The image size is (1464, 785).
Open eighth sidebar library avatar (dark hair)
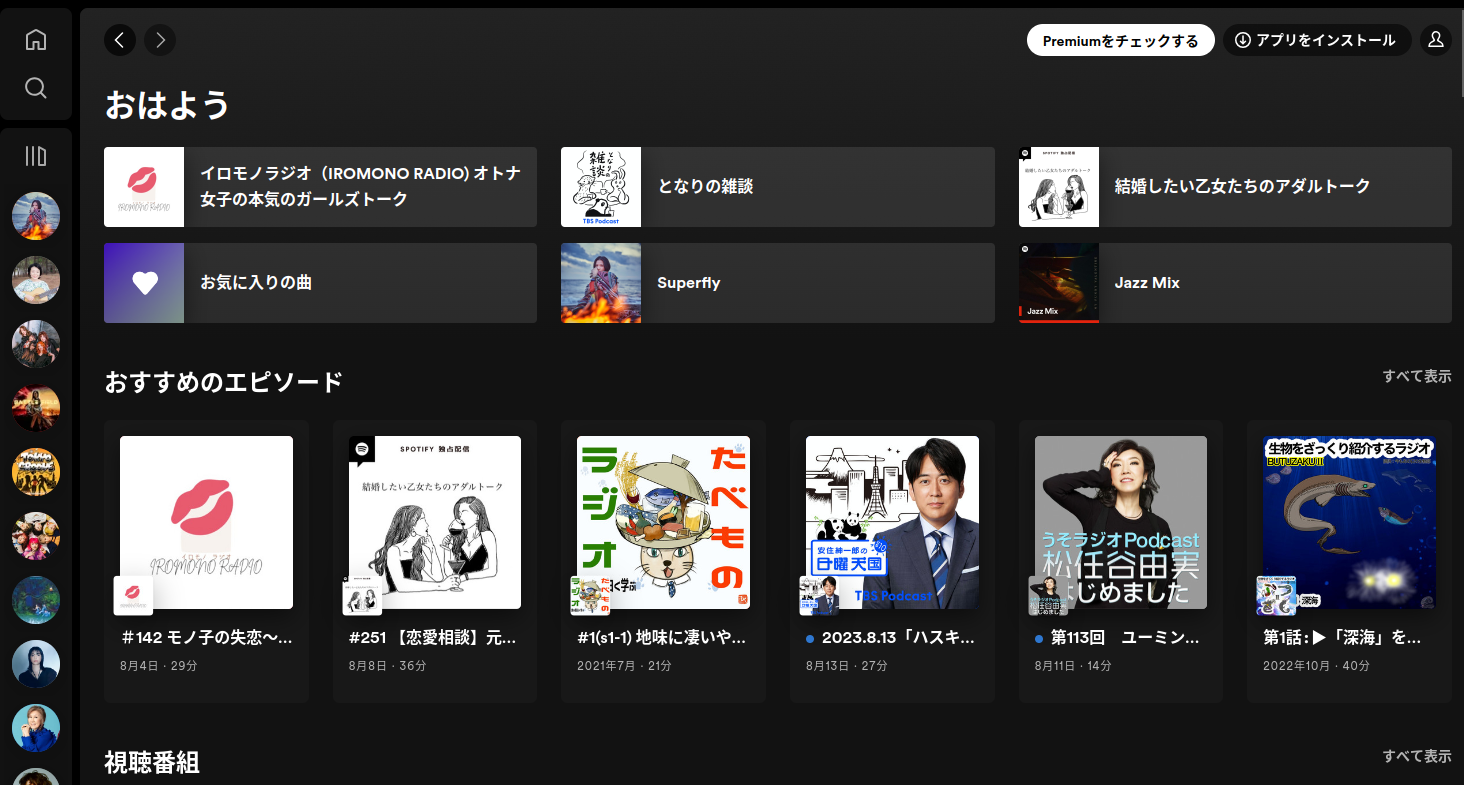tap(36, 664)
